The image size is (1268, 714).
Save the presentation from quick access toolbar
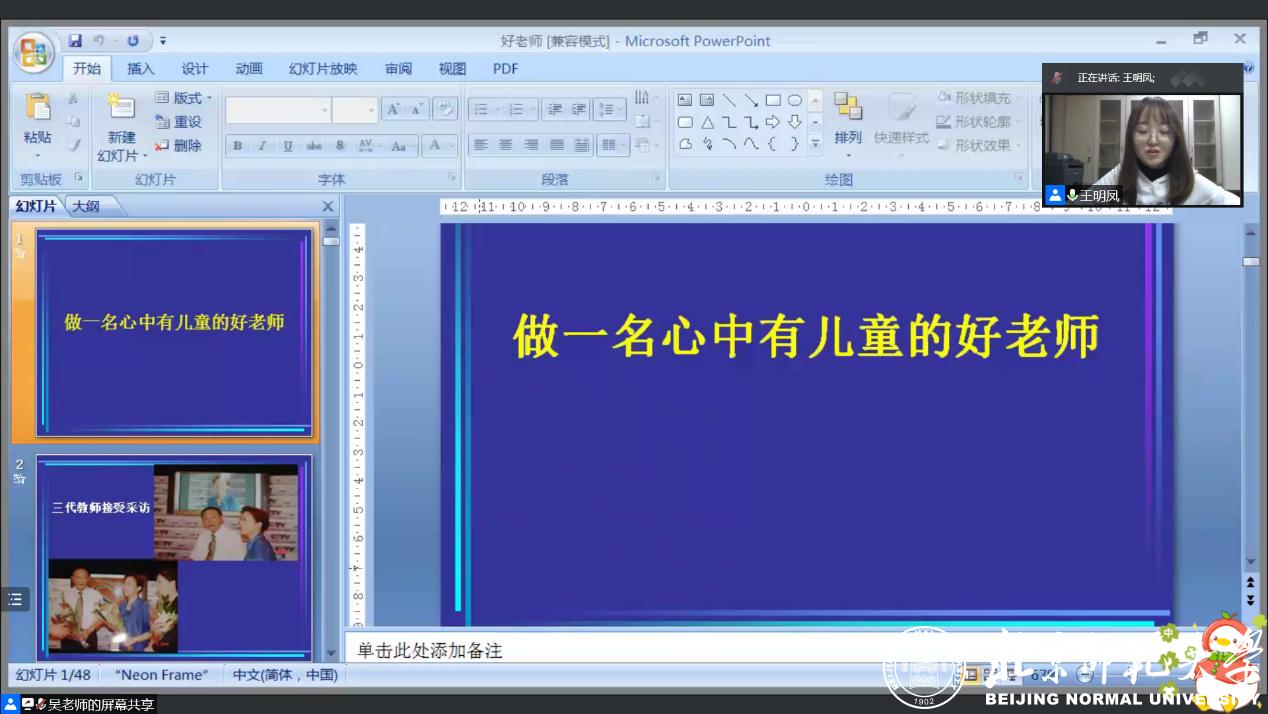pos(75,41)
